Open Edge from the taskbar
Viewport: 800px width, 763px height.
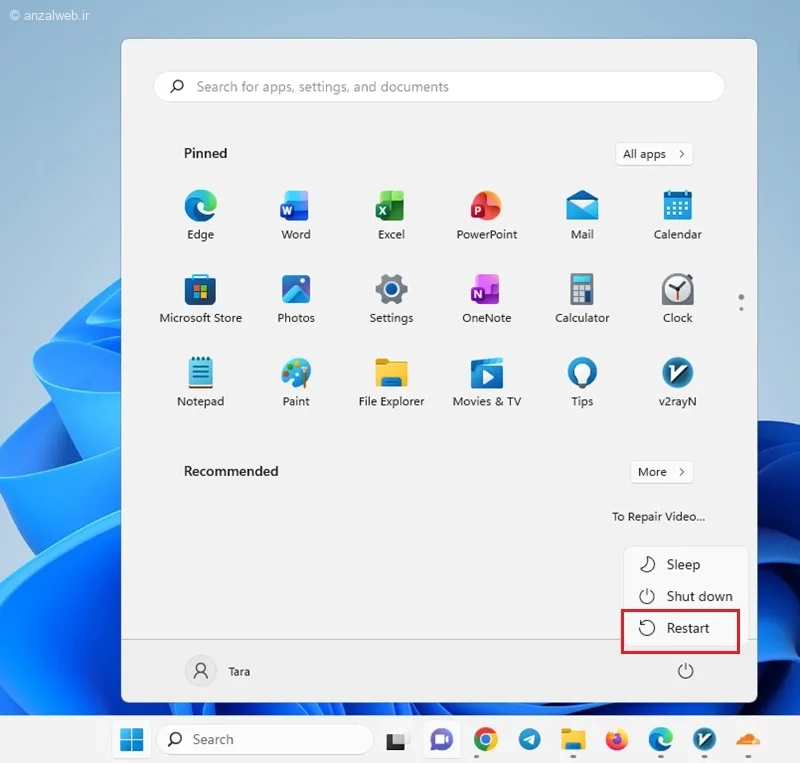[x=661, y=739]
